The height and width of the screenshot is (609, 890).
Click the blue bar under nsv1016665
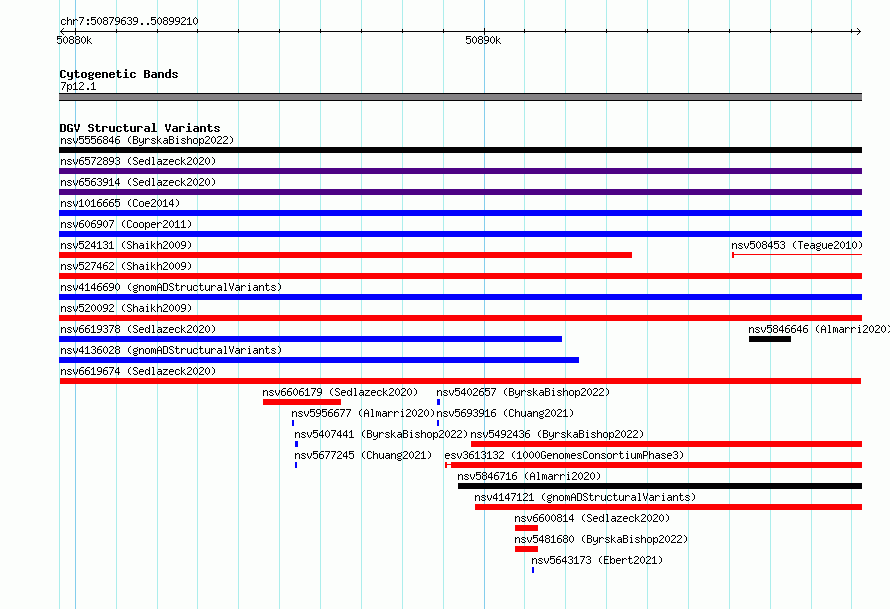coord(460,213)
